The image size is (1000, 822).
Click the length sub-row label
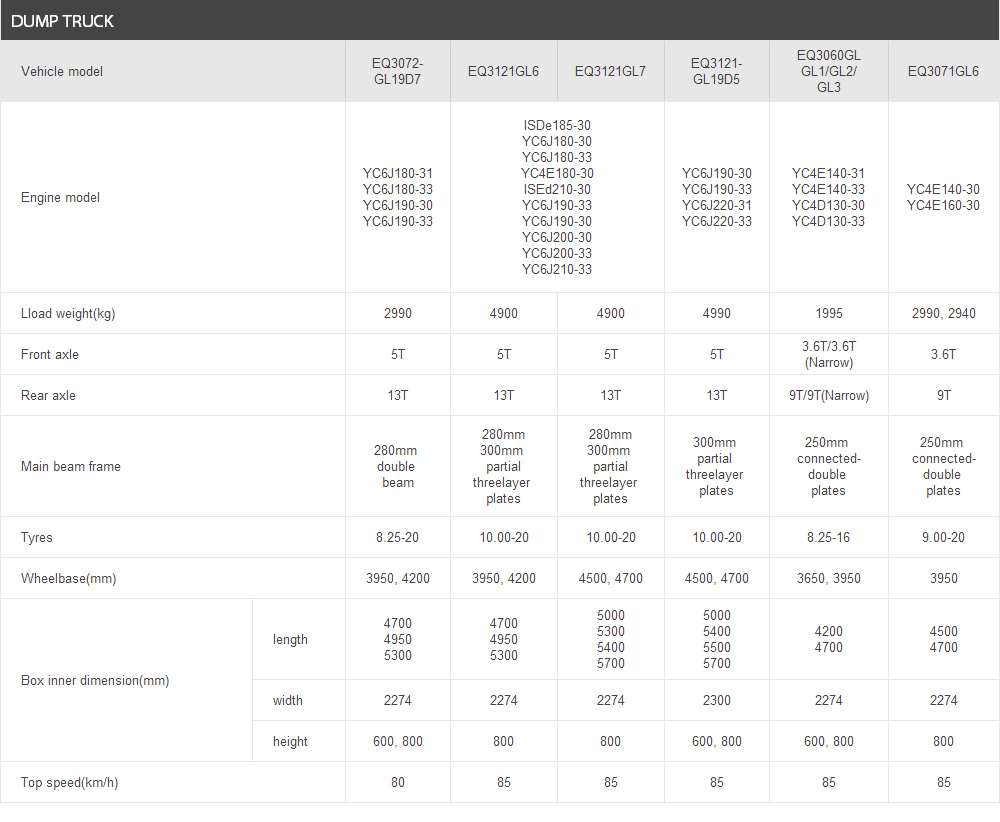(290, 640)
